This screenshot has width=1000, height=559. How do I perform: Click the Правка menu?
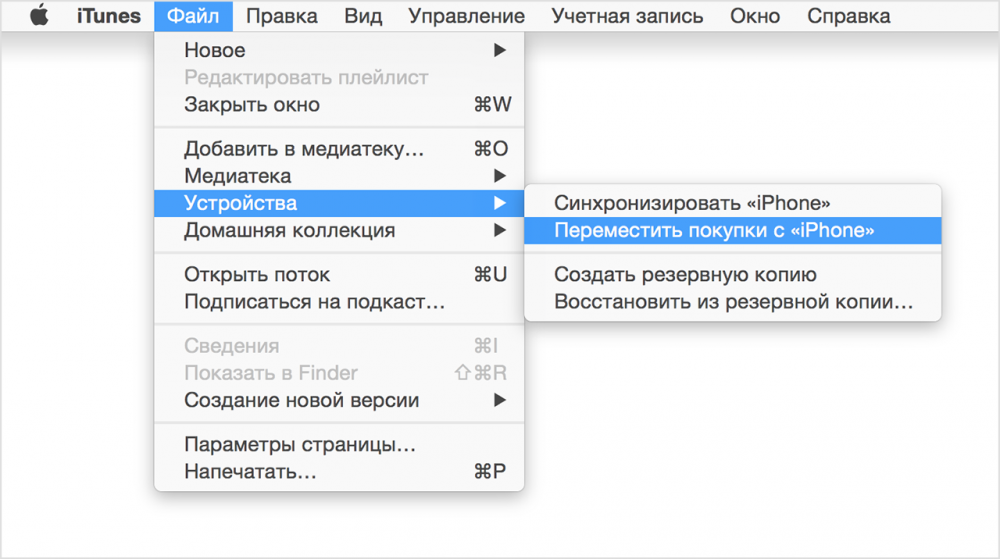pos(281,16)
